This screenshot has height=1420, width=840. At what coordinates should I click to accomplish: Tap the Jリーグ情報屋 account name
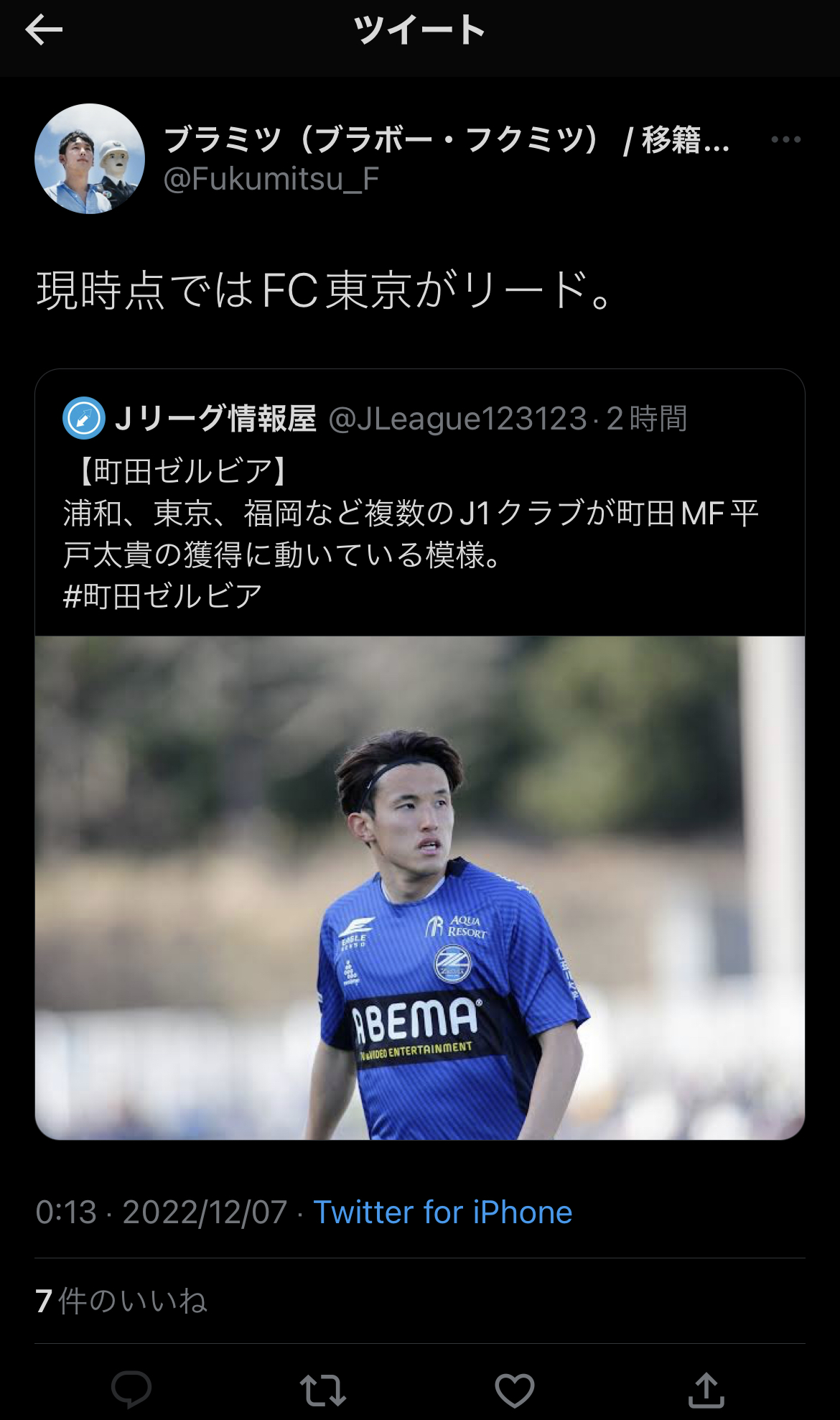215,418
